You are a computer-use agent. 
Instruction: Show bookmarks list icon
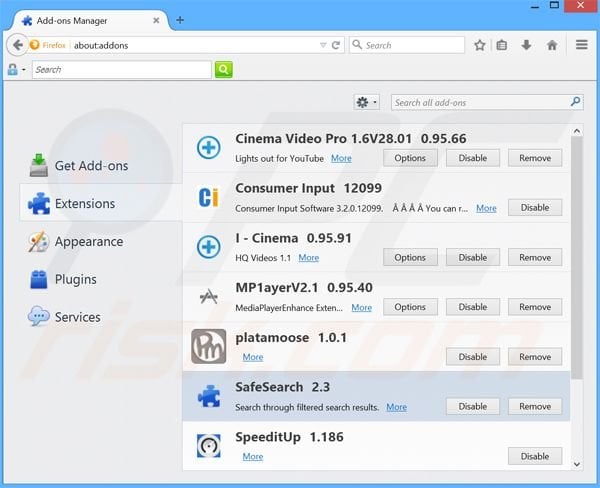502,45
